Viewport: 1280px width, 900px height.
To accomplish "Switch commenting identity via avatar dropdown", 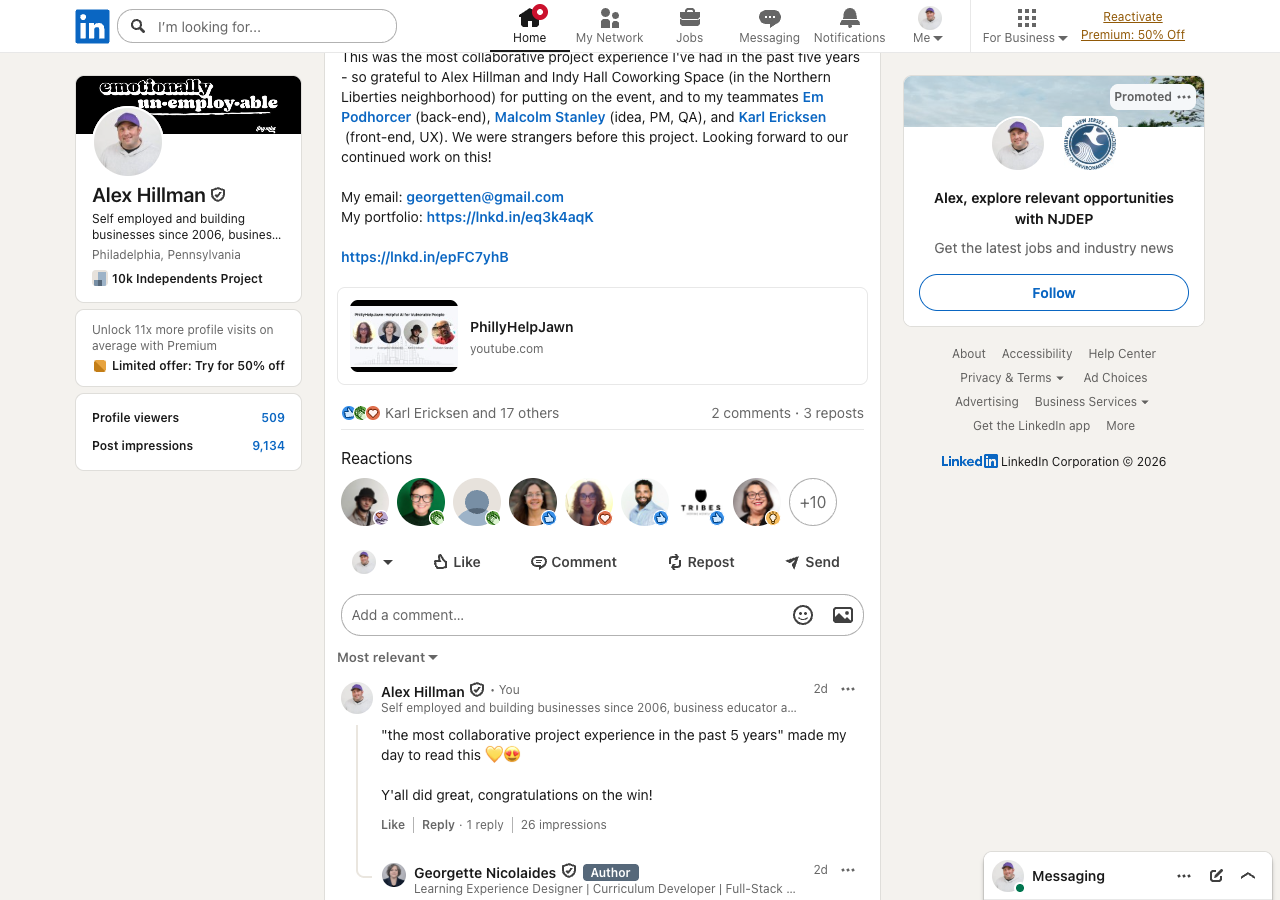I will tap(373, 562).
